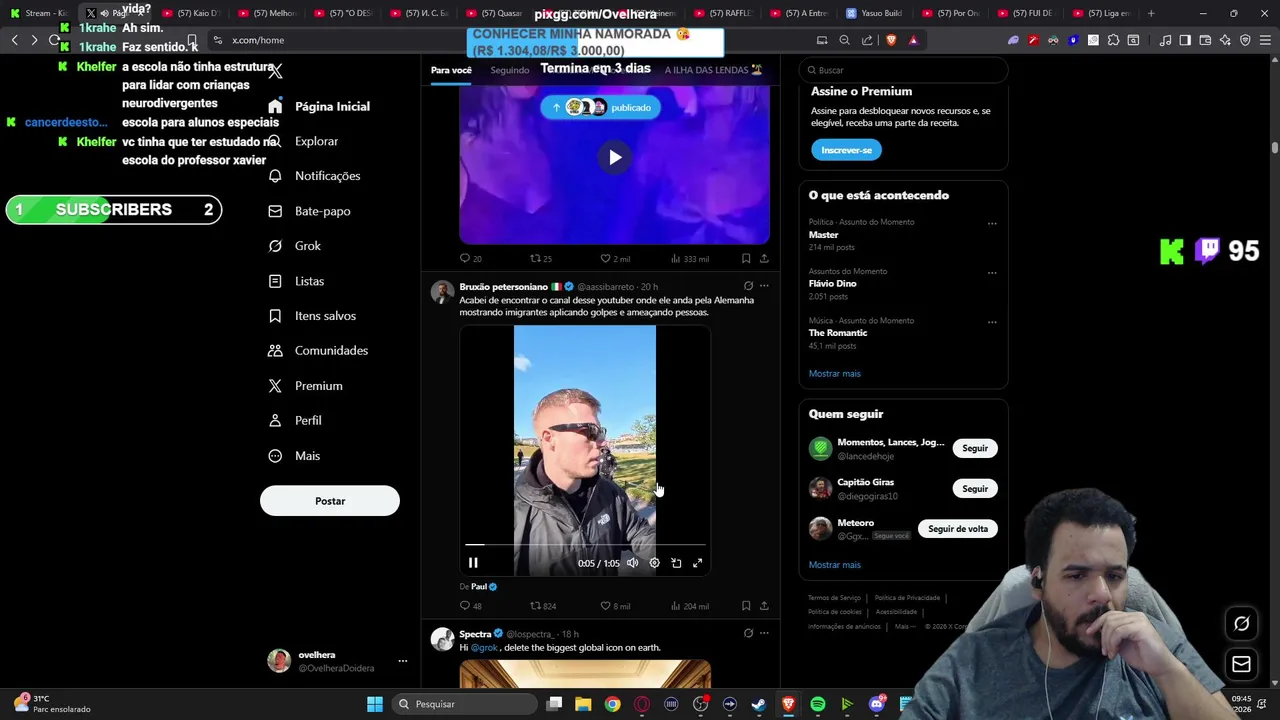Play the purple video in top post

point(615,157)
